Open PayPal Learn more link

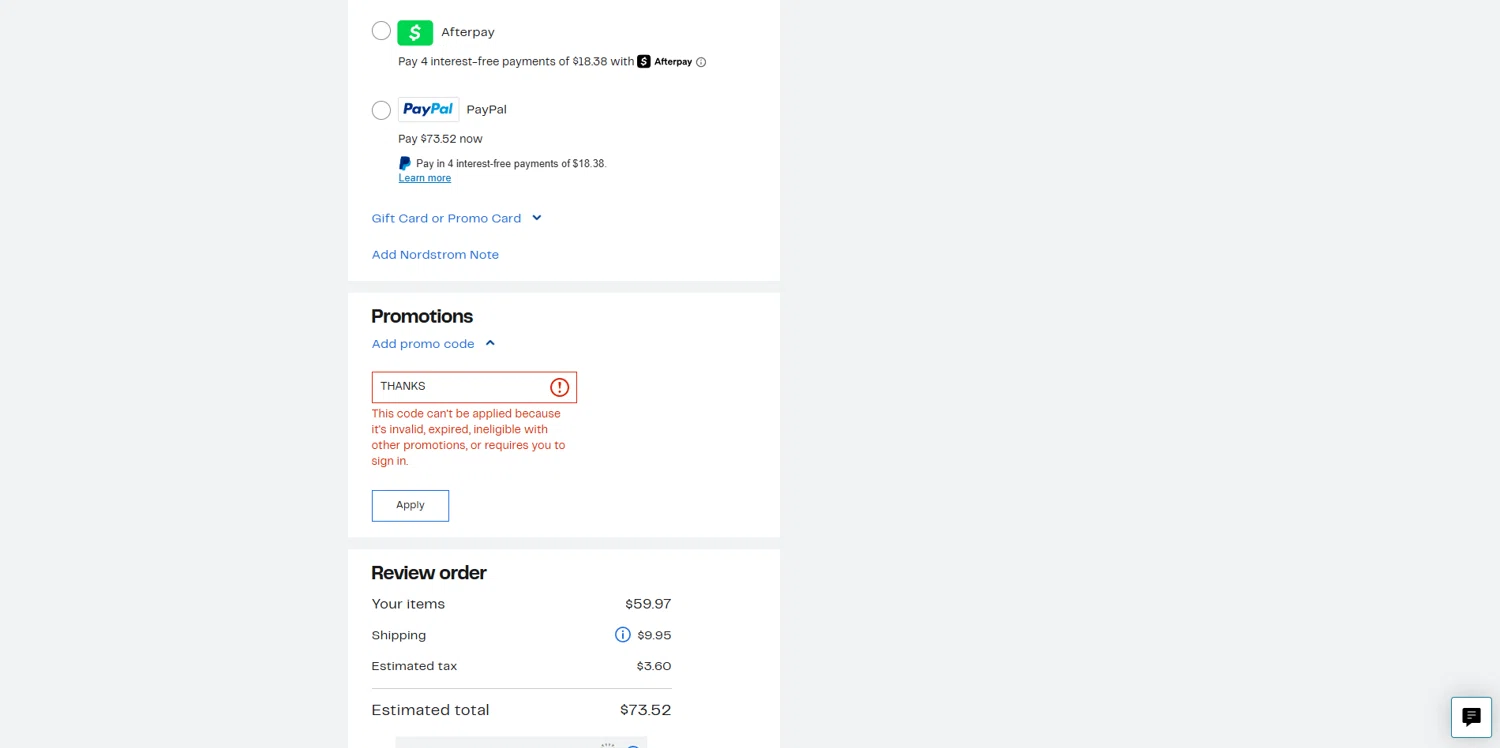pyautogui.click(x=425, y=178)
